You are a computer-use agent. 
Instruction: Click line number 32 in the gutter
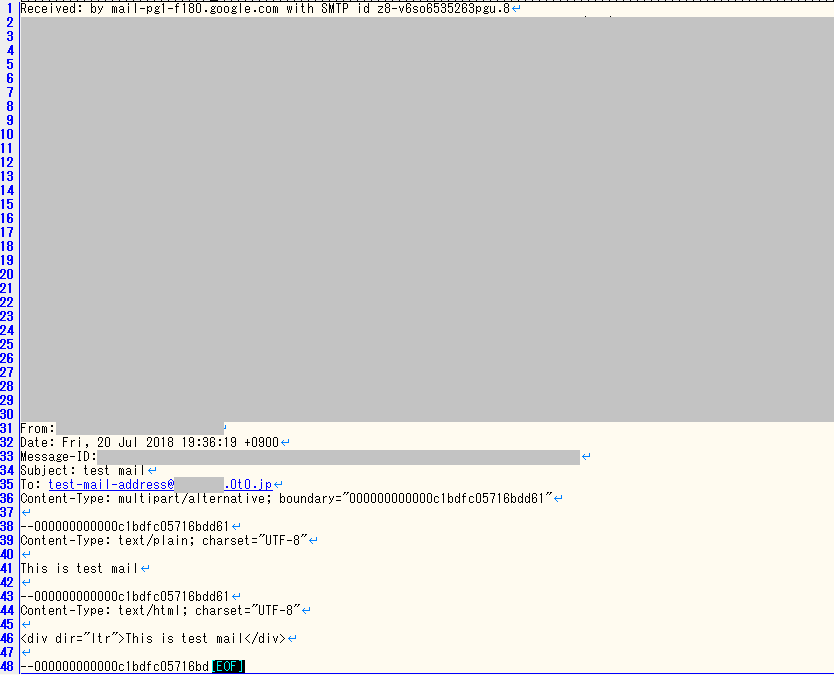tap(7, 443)
